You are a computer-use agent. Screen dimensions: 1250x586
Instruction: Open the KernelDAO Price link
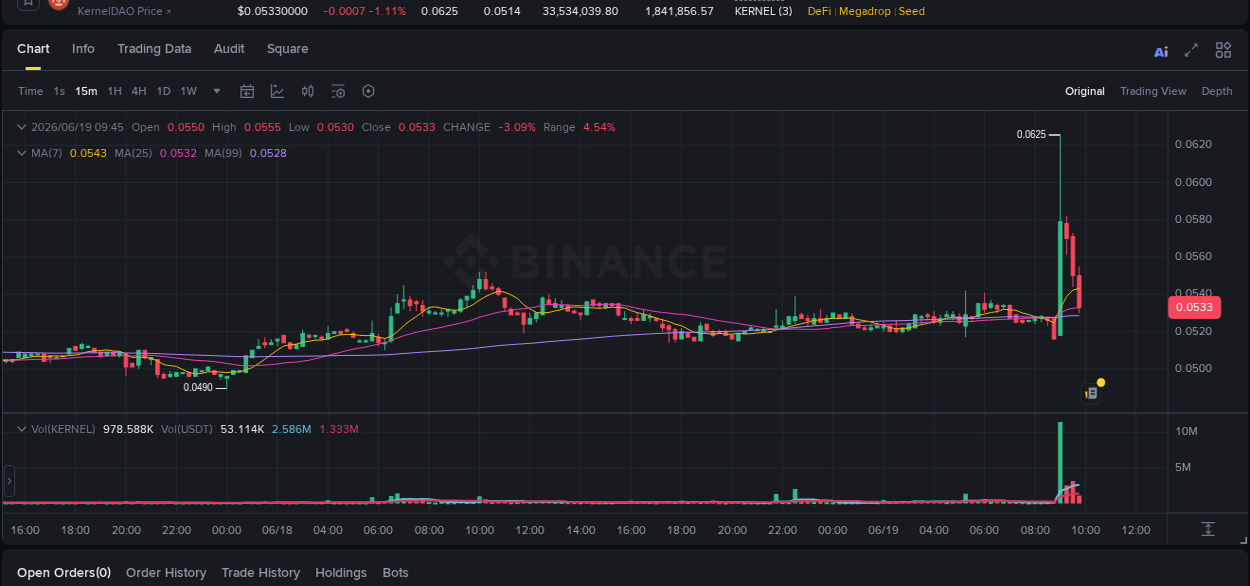pos(124,11)
